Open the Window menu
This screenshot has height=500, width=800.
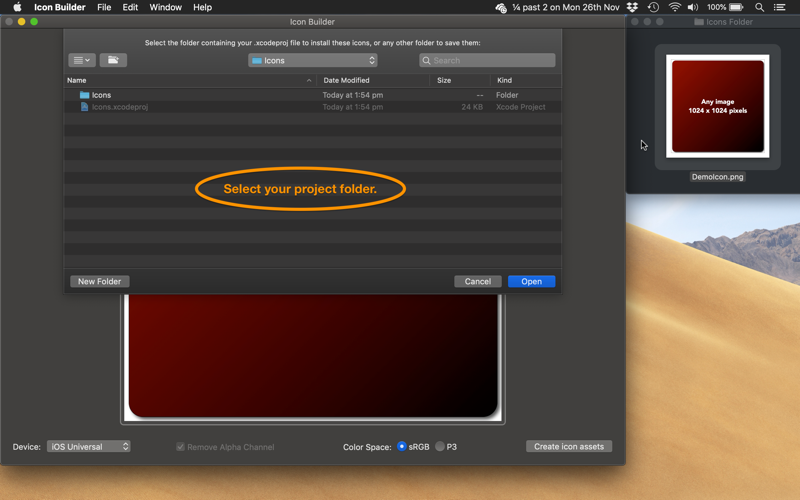(x=165, y=7)
